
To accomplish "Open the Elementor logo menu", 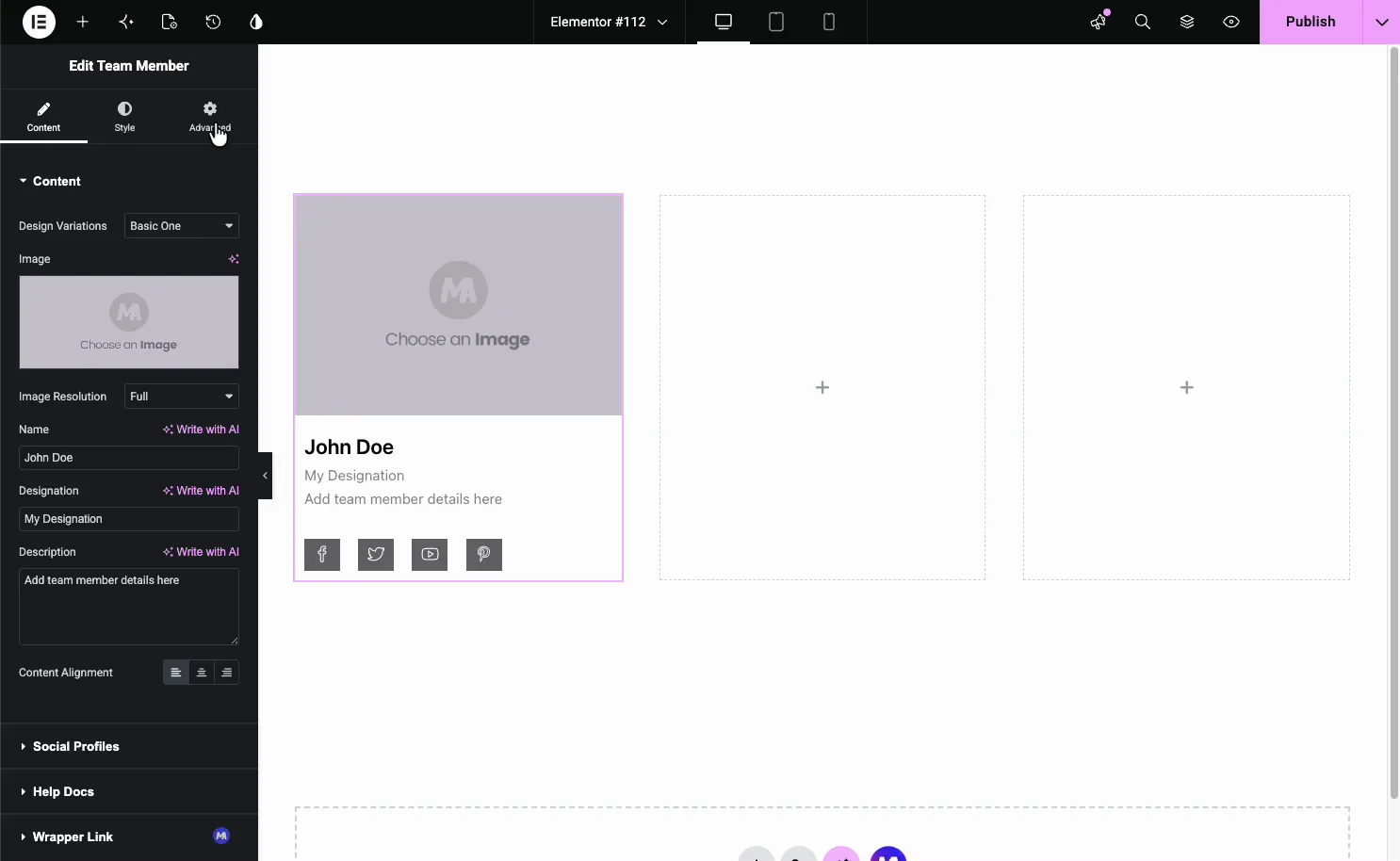I will coord(39,22).
